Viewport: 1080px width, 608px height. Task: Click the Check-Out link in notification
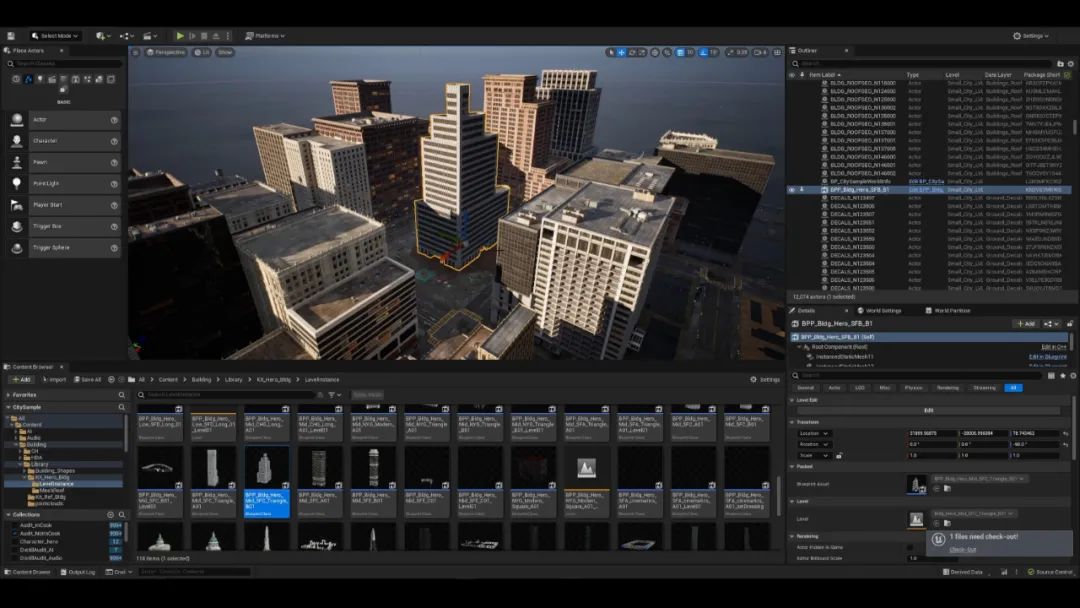click(x=963, y=549)
